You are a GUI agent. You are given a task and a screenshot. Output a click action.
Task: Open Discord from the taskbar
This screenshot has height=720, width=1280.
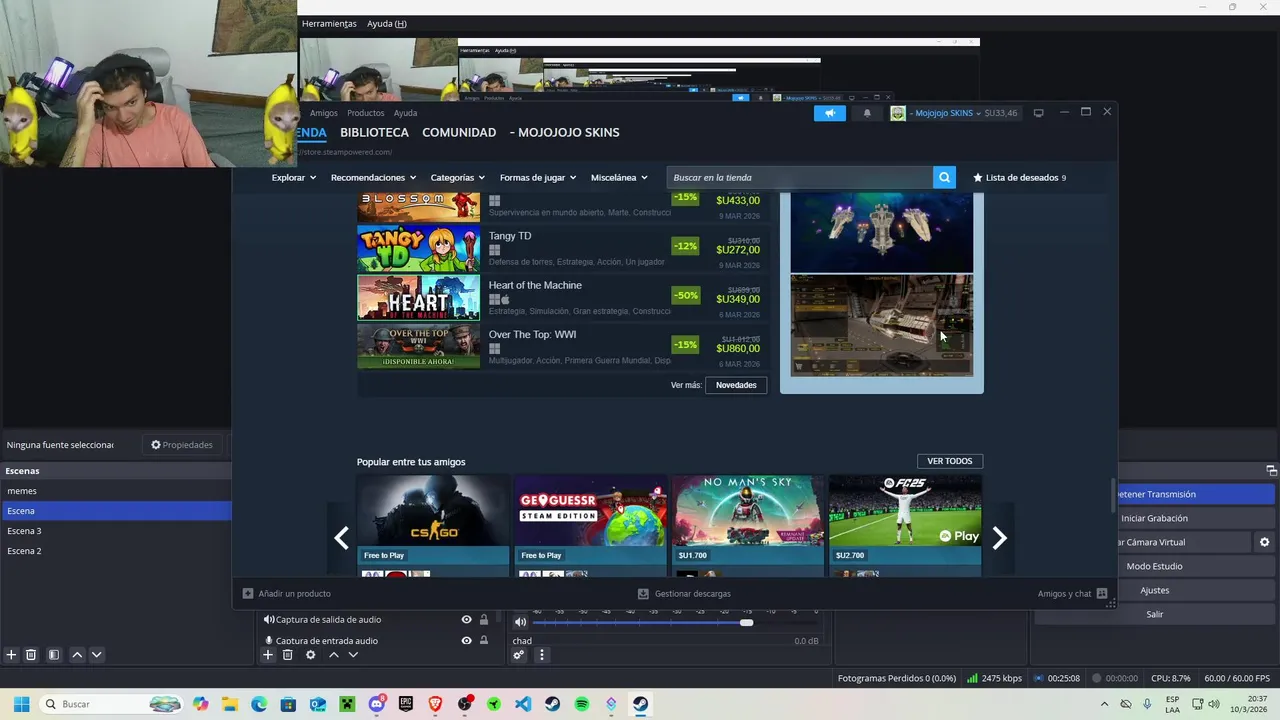pos(376,704)
